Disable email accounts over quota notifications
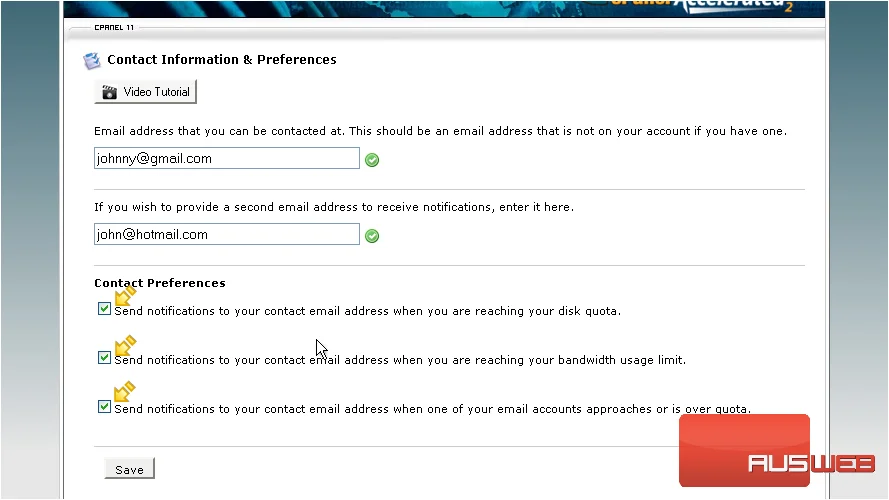The height and width of the screenshot is (500, 889). (x=104, y=406)
